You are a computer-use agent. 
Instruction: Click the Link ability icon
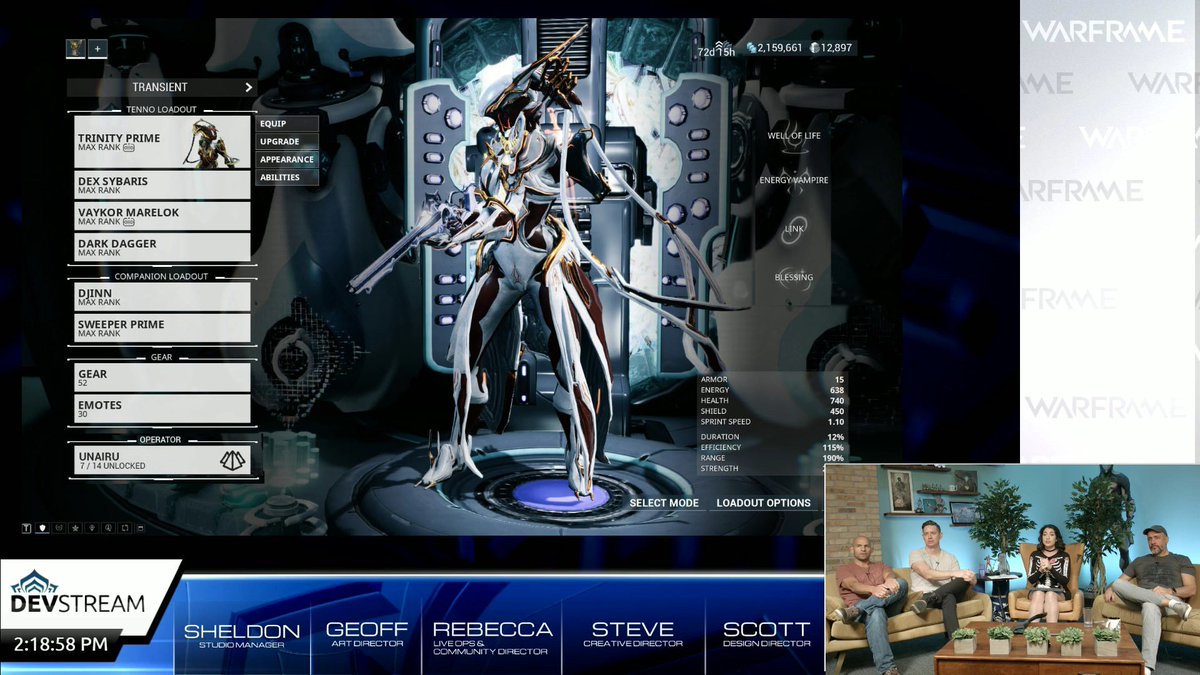[x=794, y=229]
